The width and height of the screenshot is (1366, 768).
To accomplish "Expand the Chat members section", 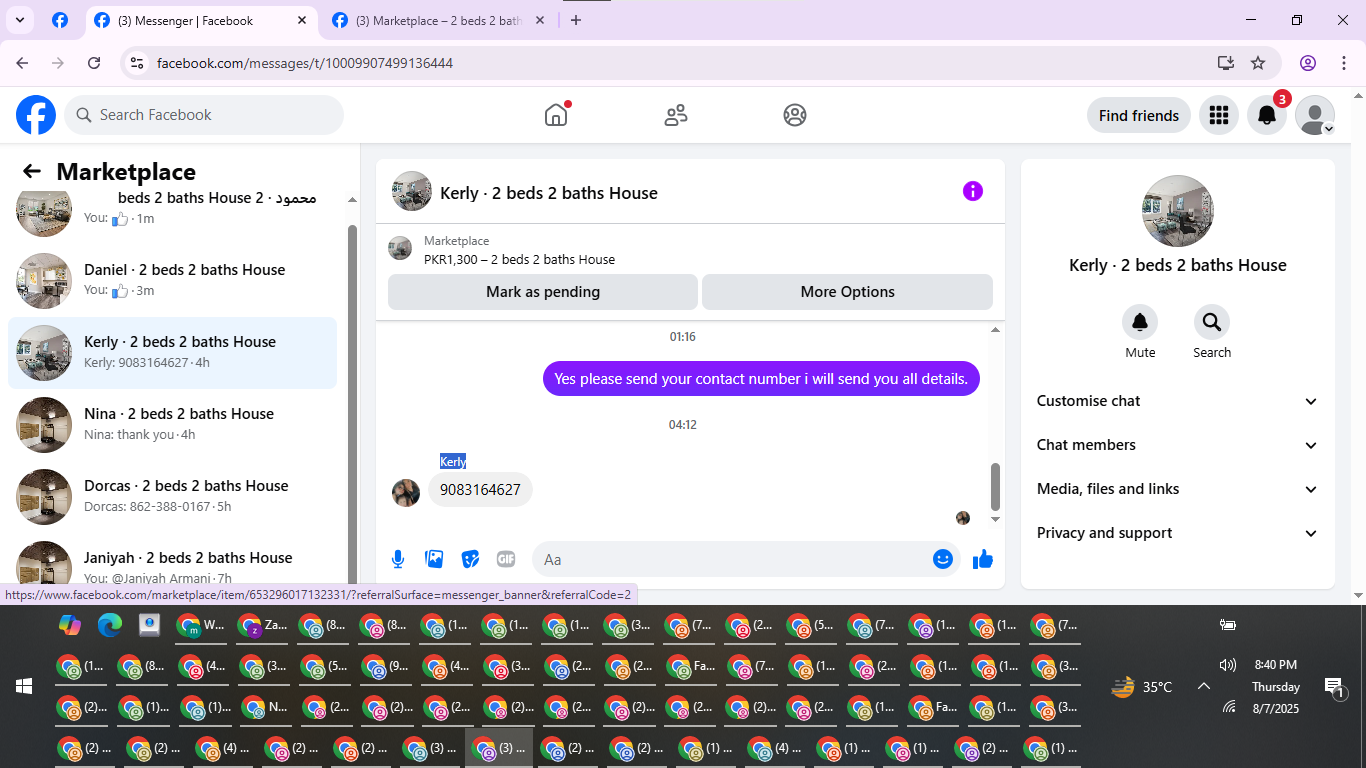I will click(1178, 445).
